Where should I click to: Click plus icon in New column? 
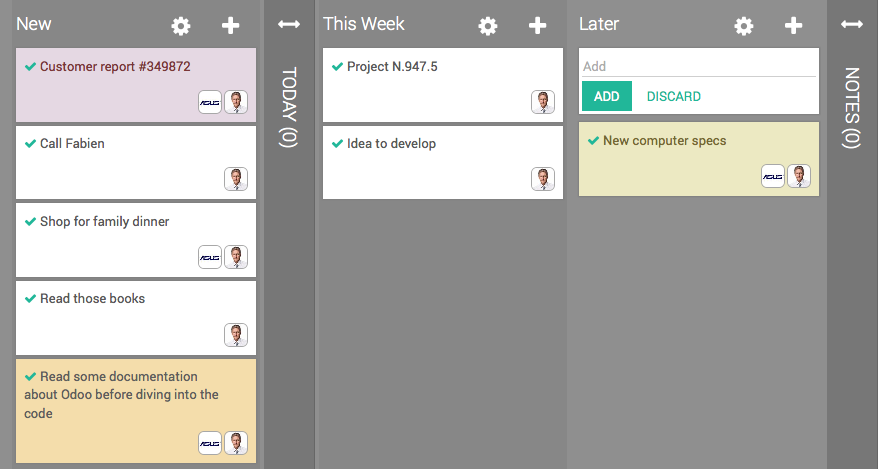pos(231,26)
